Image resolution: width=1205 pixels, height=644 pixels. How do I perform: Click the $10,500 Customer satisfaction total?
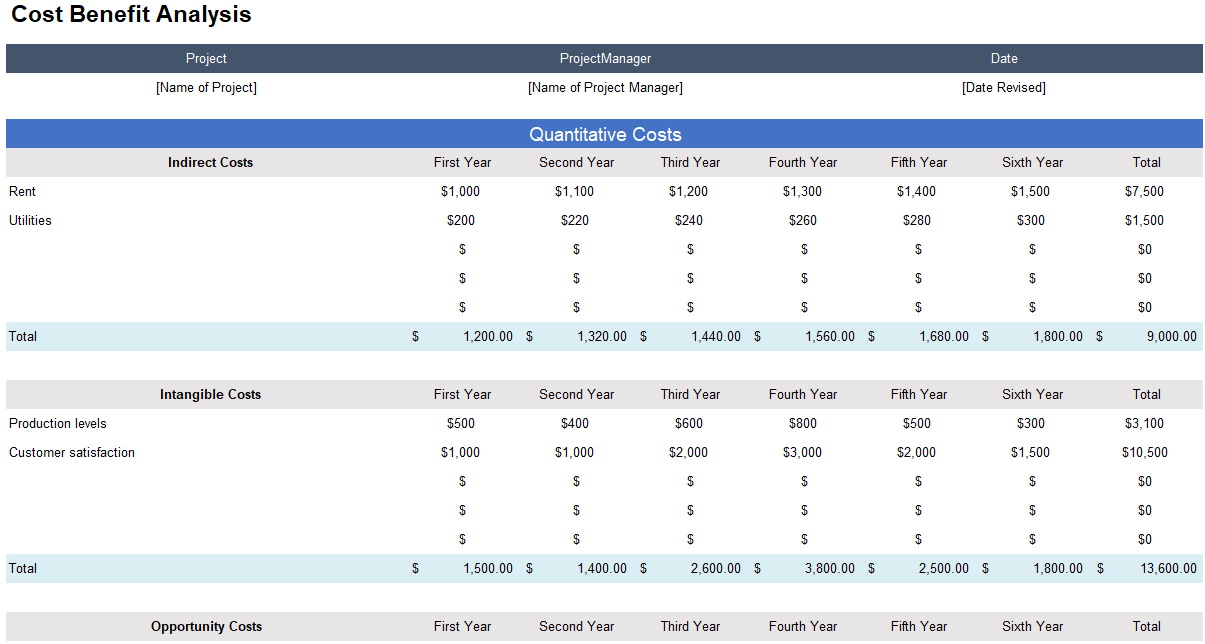(1147, 452)
